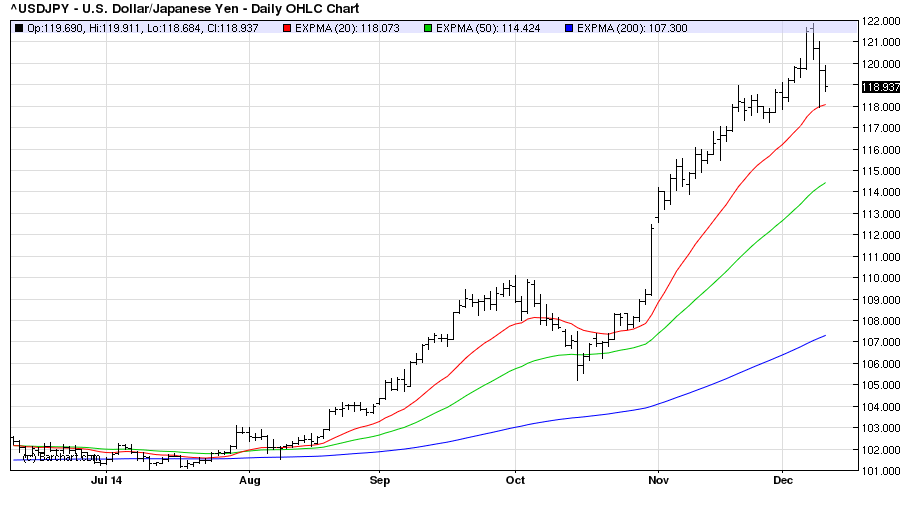The image size is (900, 511).
Task: Click the Nov date axis label
Action: tap(658, 481)
